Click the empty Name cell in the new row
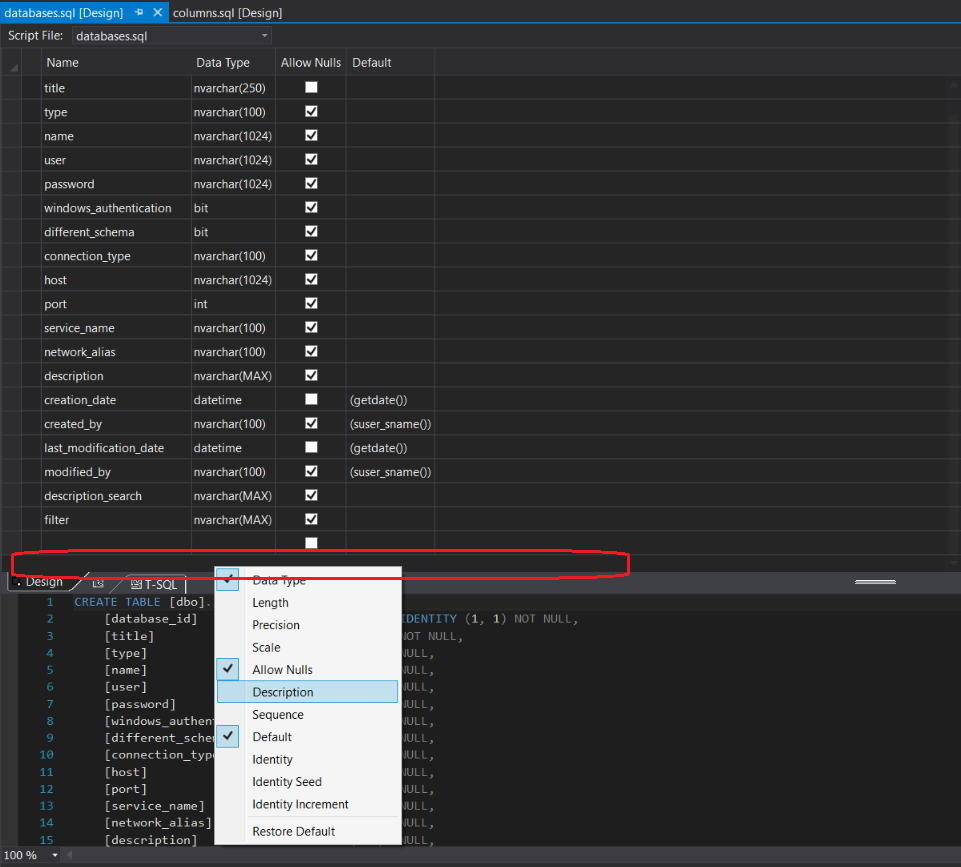Screen dimensions: 961x867 116,543
